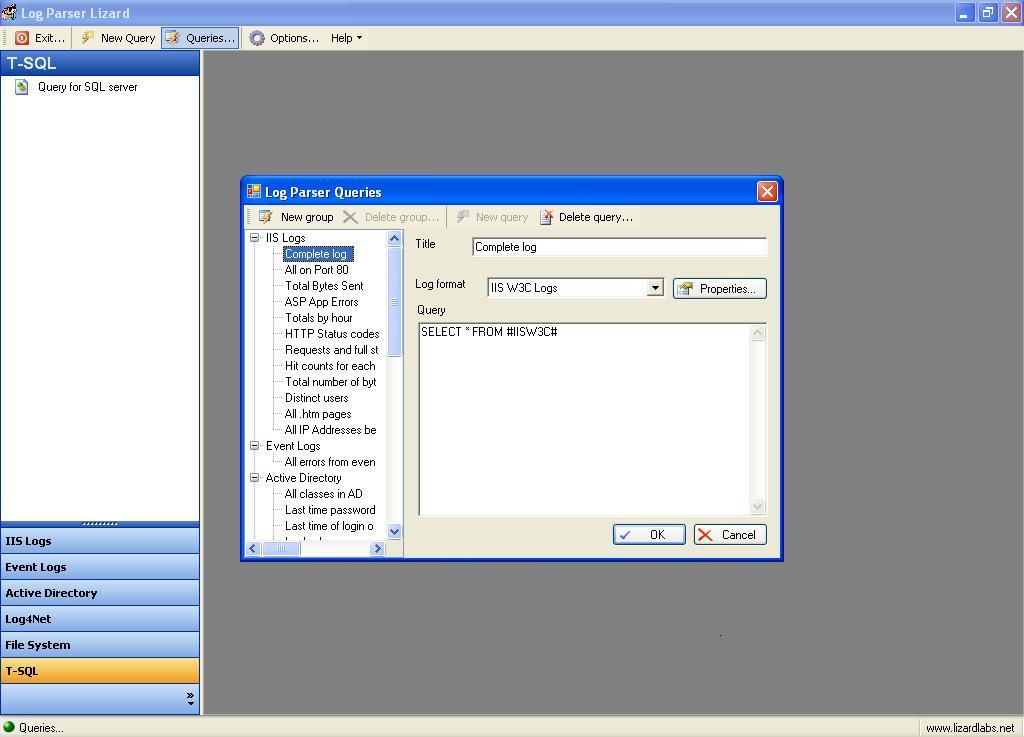This screenshot has width=1024, height=737.
Task: Click the tree scroll down arrow
Action: tap(394, 531)
